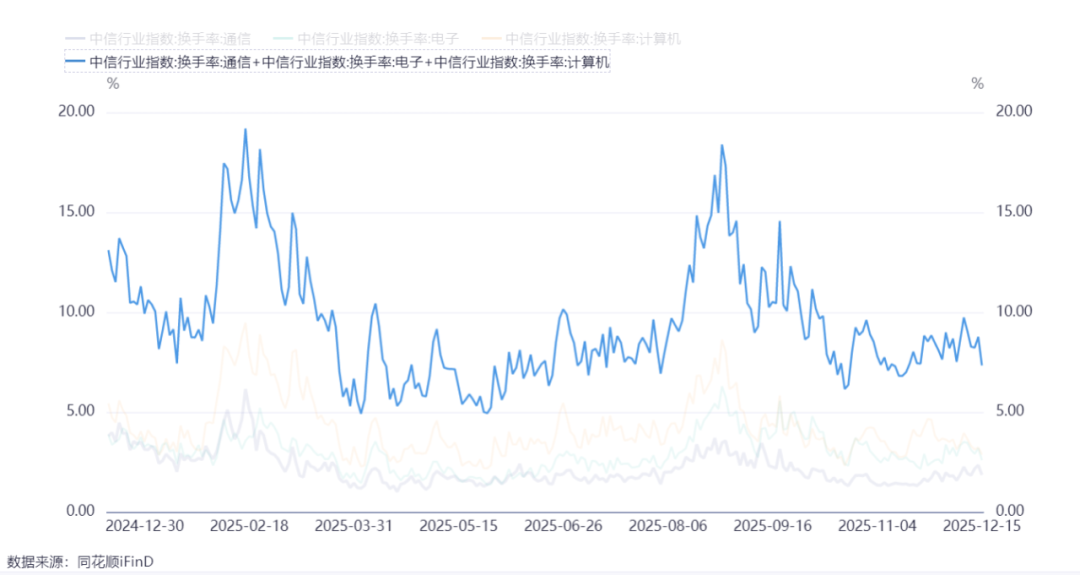This screenshot has width=1080, height=575.
Task: Click the 2025-05-15 x-axis date label
Action: pos(459,526)
